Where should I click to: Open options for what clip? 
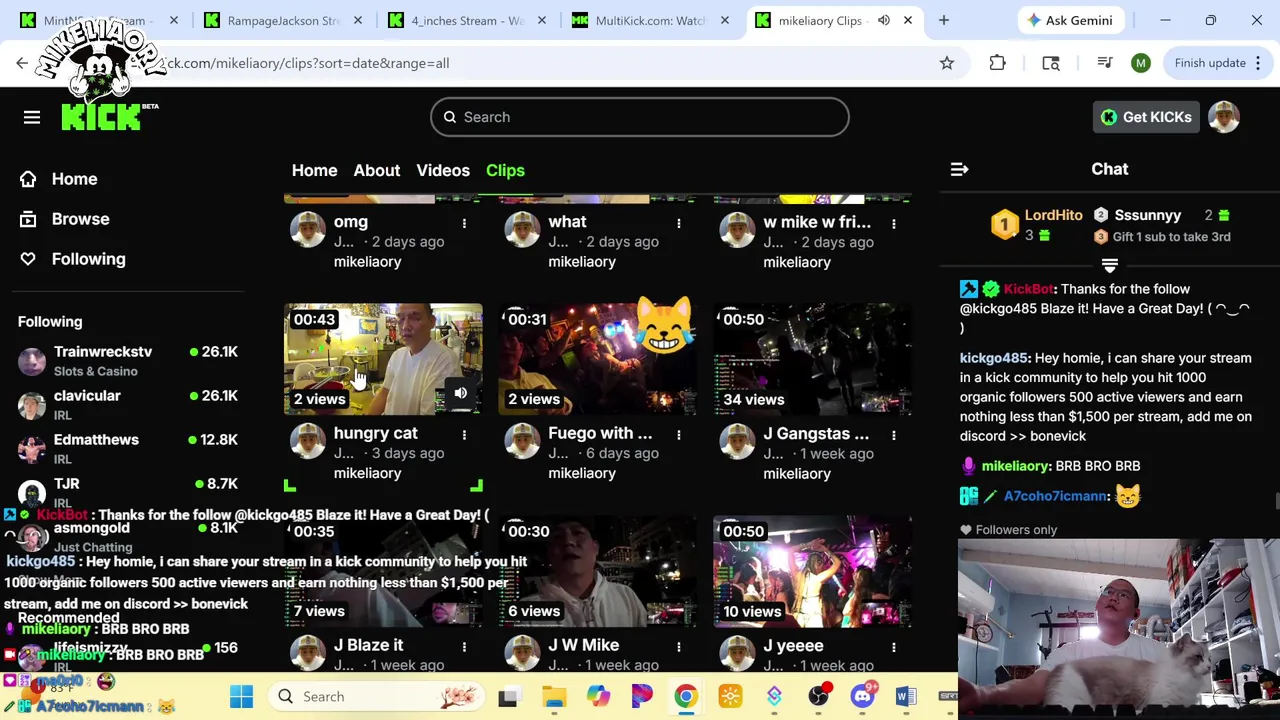point(679,223)
